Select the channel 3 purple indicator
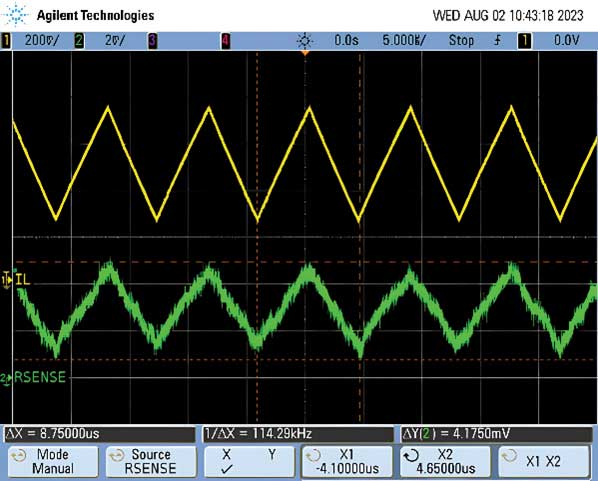Image resolution: width=598 pixels, height=481 pixels. tap(153, 40)
